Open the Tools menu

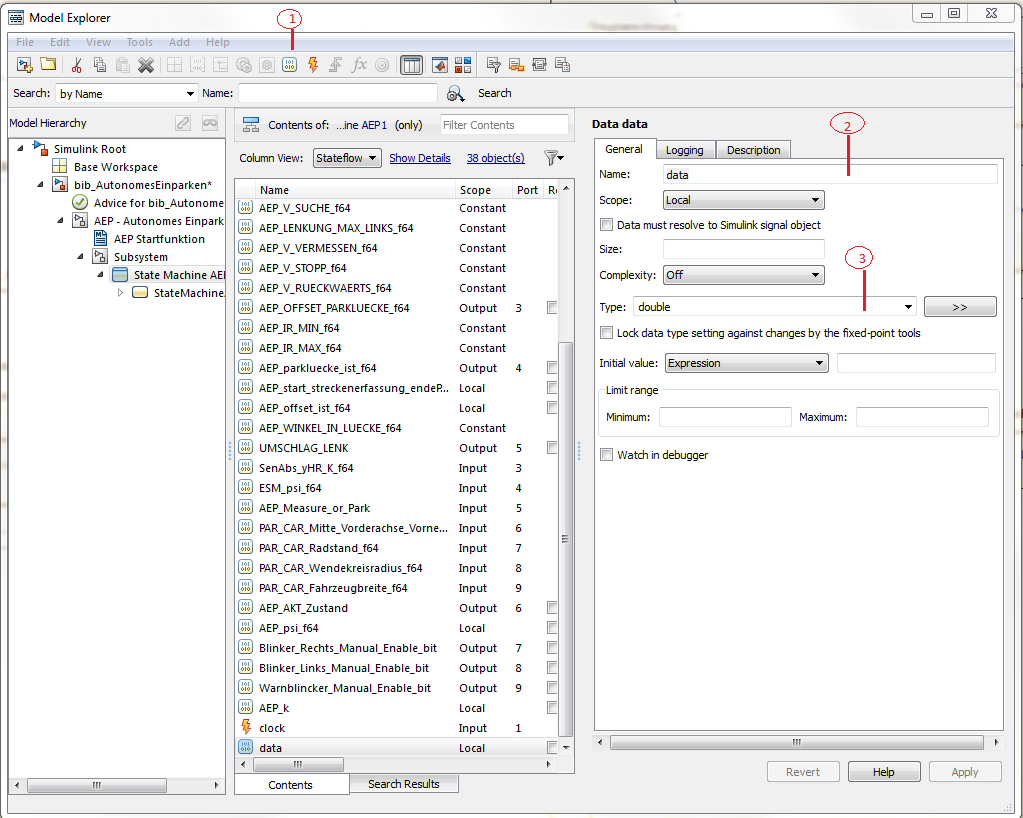(x=139, y=42)
